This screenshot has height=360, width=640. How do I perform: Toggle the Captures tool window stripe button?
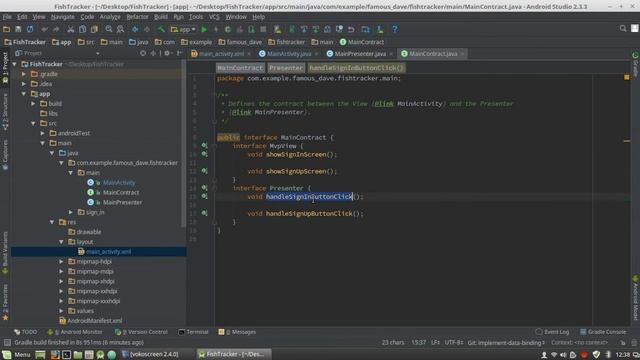[5, 155]
